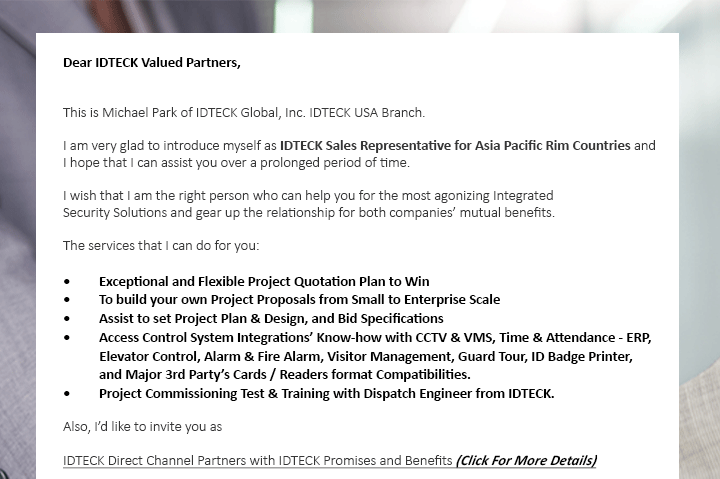Click "The services that I can do for you:"

[161, 246]
